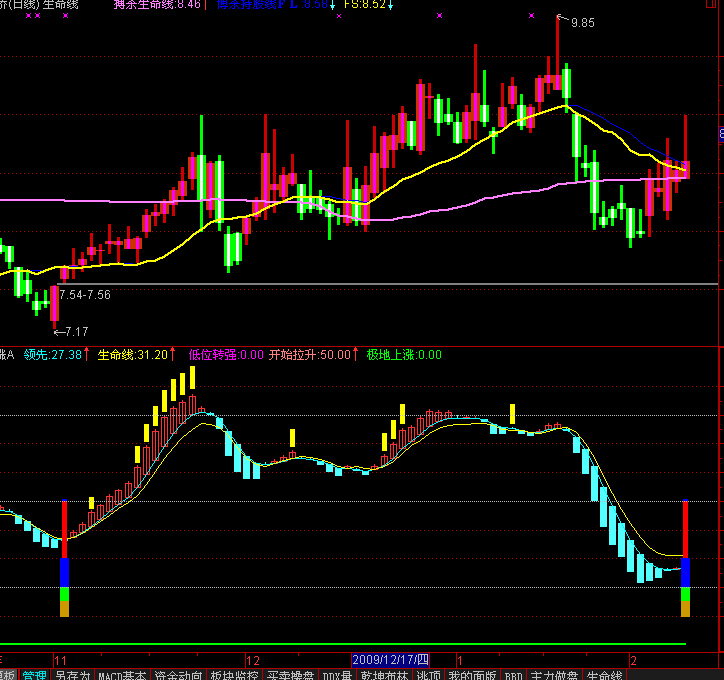The height and width of the screenshot is (680, 724).
Task: Click the 搏杀生命线:8.46 indicator value
Action: coord(157,5)
